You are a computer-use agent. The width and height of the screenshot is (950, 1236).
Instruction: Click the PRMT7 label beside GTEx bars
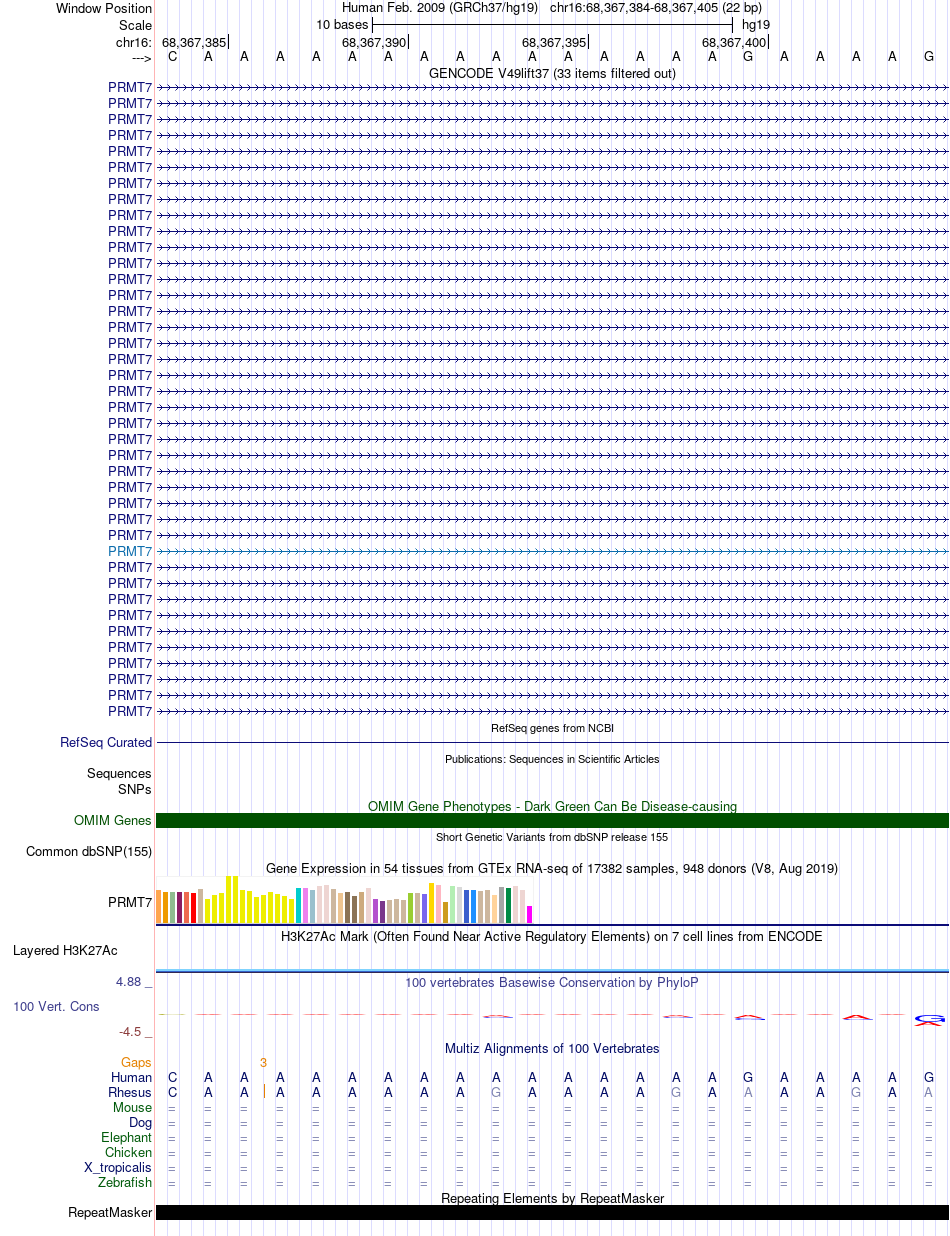coord(130,903)
